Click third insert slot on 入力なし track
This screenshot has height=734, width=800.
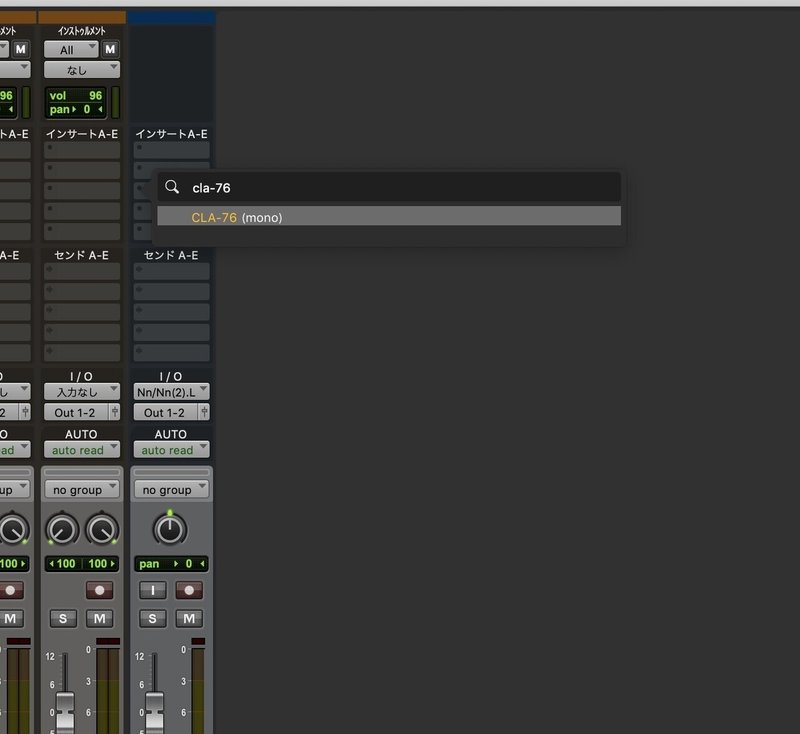click(x=82, y=191)
